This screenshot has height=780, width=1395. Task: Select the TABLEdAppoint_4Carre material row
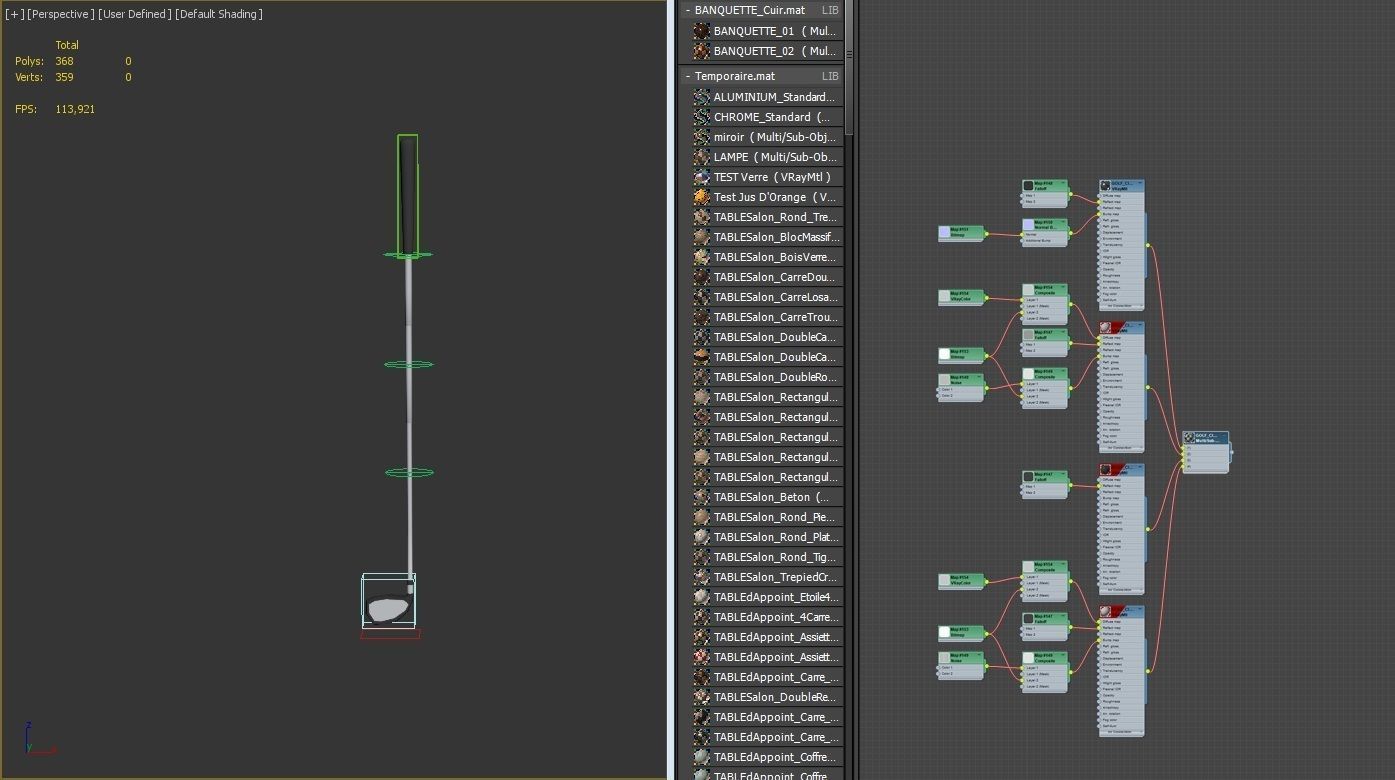tap(766, 617)
